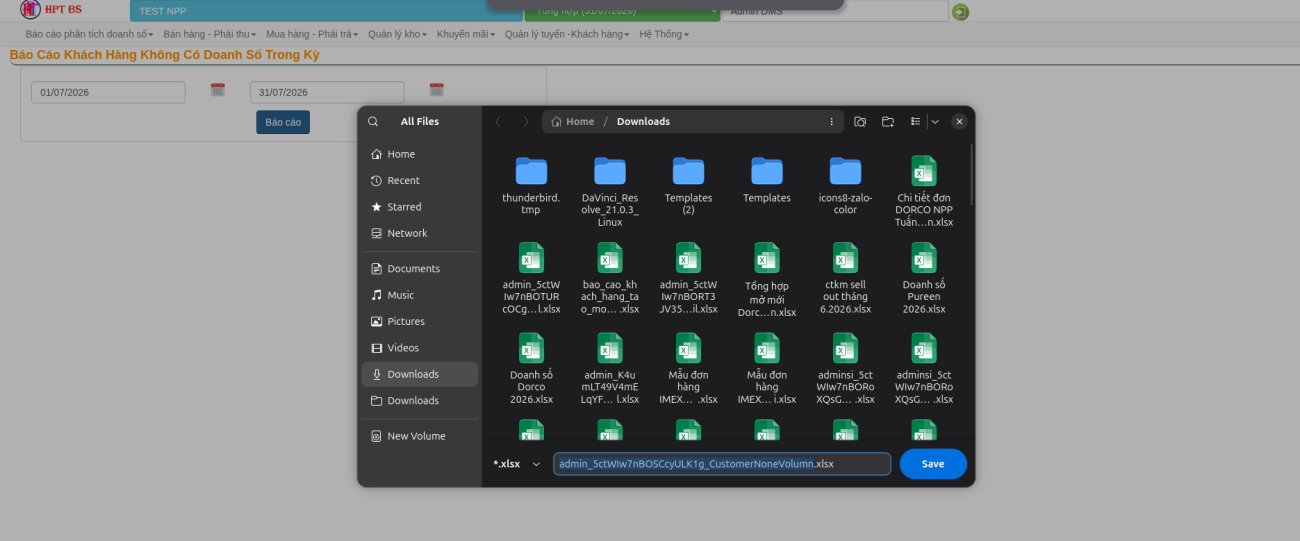This screenshot has height=541, width=1300.
Task: Open Music in the sidebar
Action: click(419, 295)
